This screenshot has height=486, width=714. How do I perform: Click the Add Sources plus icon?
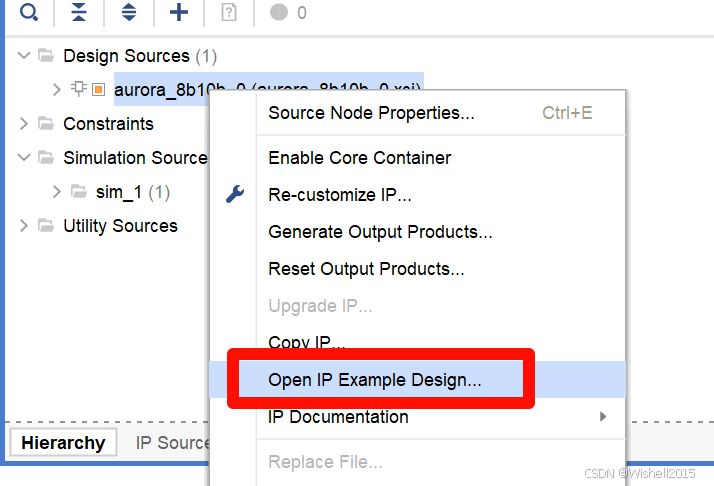click(179, 12)
